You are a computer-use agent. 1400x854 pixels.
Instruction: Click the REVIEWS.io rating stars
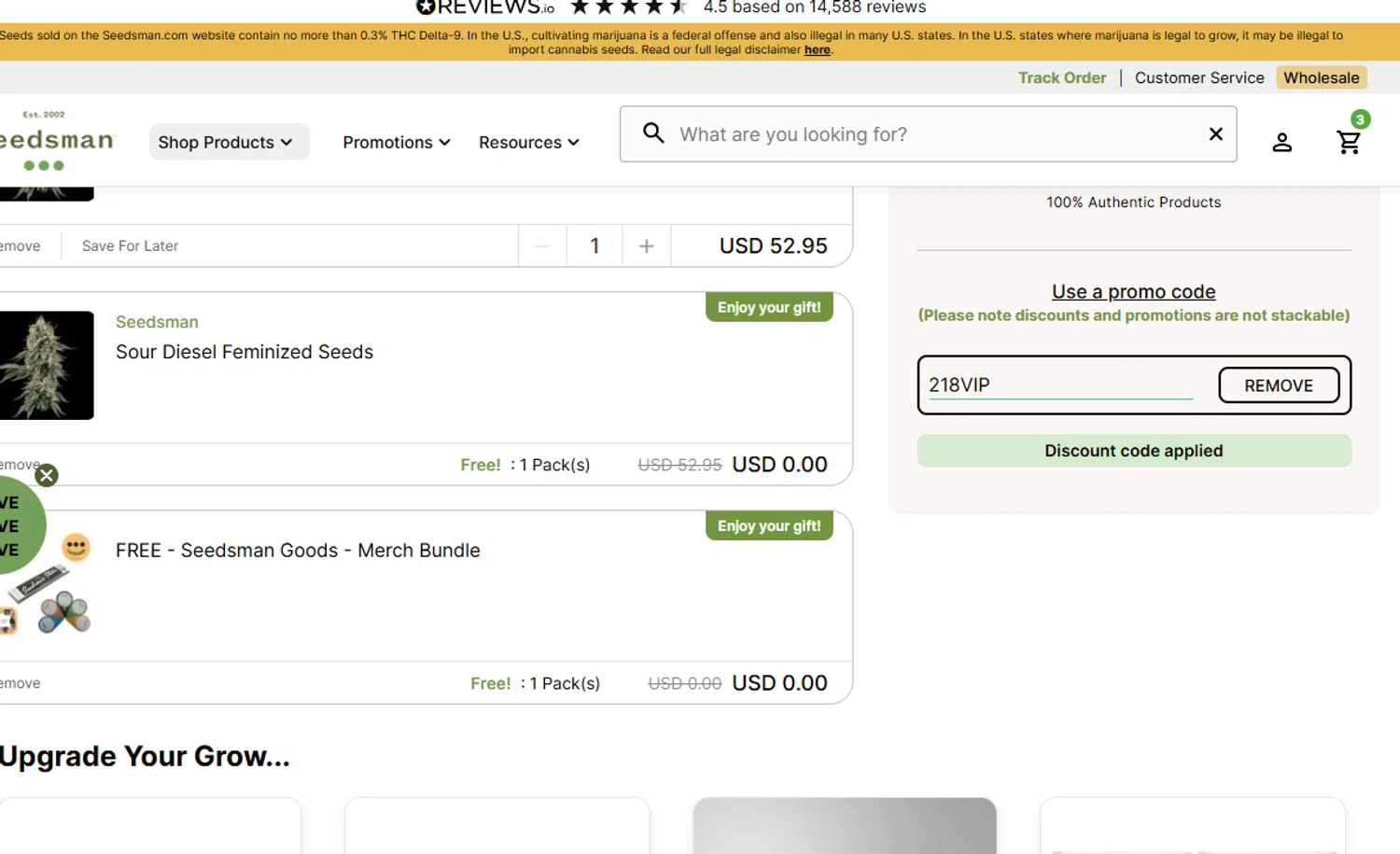pos(629,7)
